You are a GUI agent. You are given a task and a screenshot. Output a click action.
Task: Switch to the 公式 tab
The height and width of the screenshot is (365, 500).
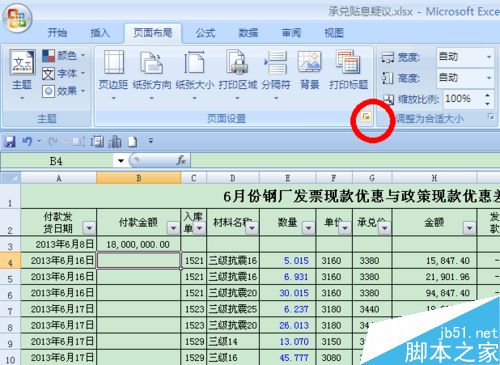[x=206, y=33]
